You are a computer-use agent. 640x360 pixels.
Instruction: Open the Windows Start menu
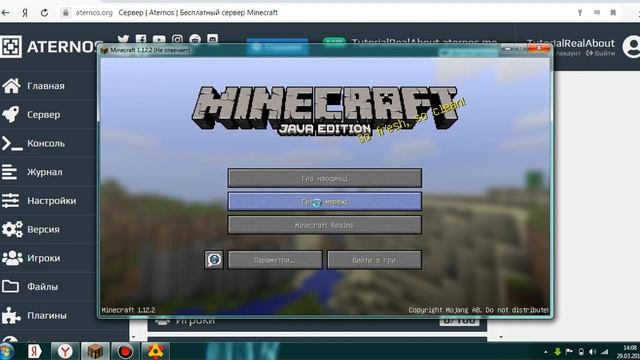(6, 351)
